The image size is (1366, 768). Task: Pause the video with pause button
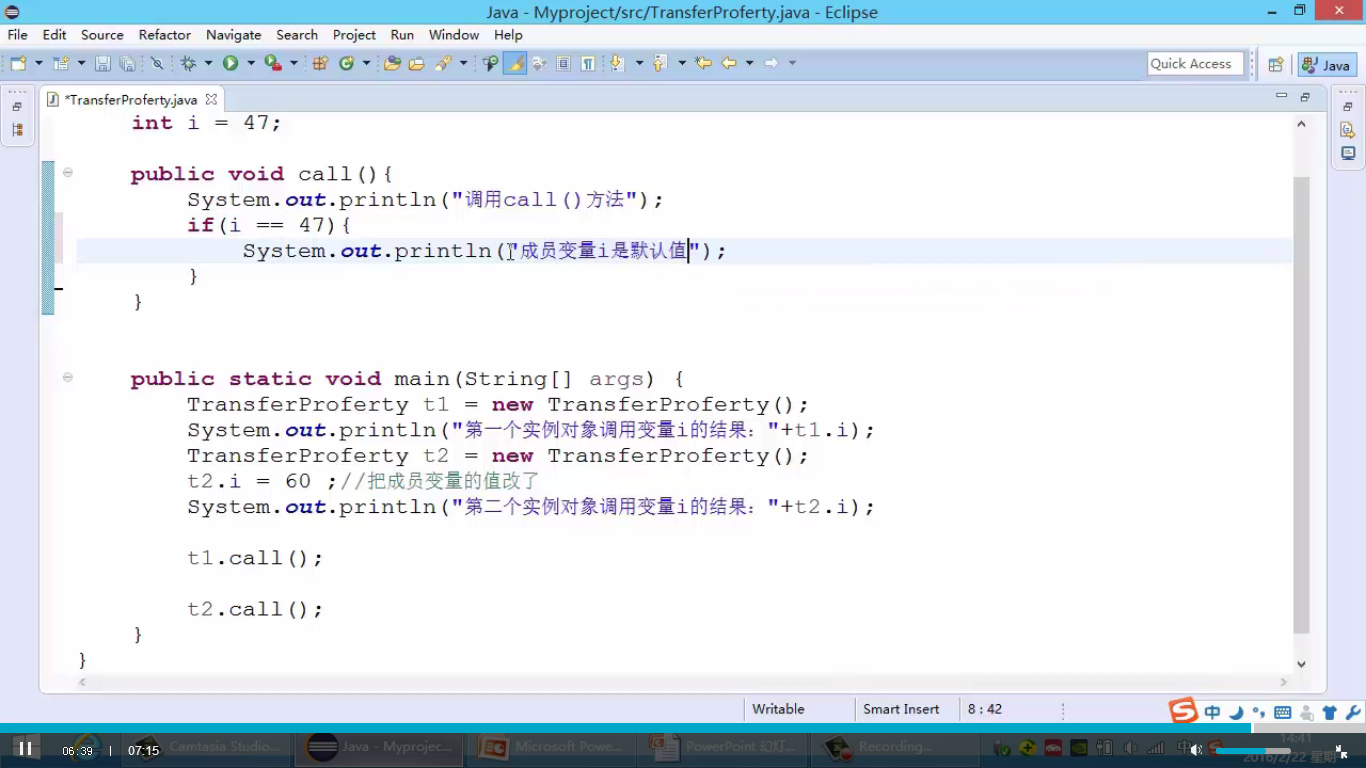tap(25, 749)
